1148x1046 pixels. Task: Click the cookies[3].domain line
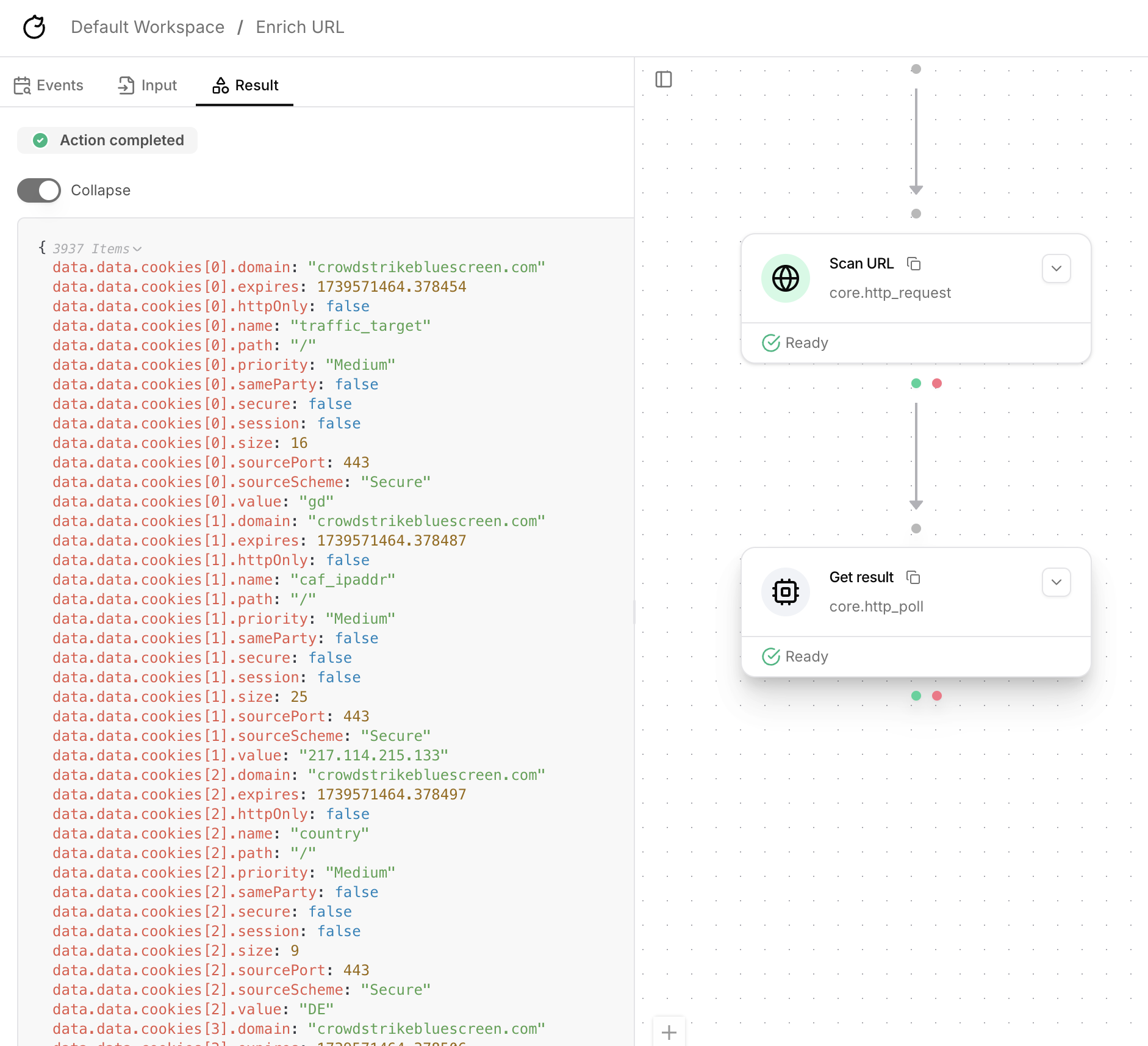[x=299, y=1029]
